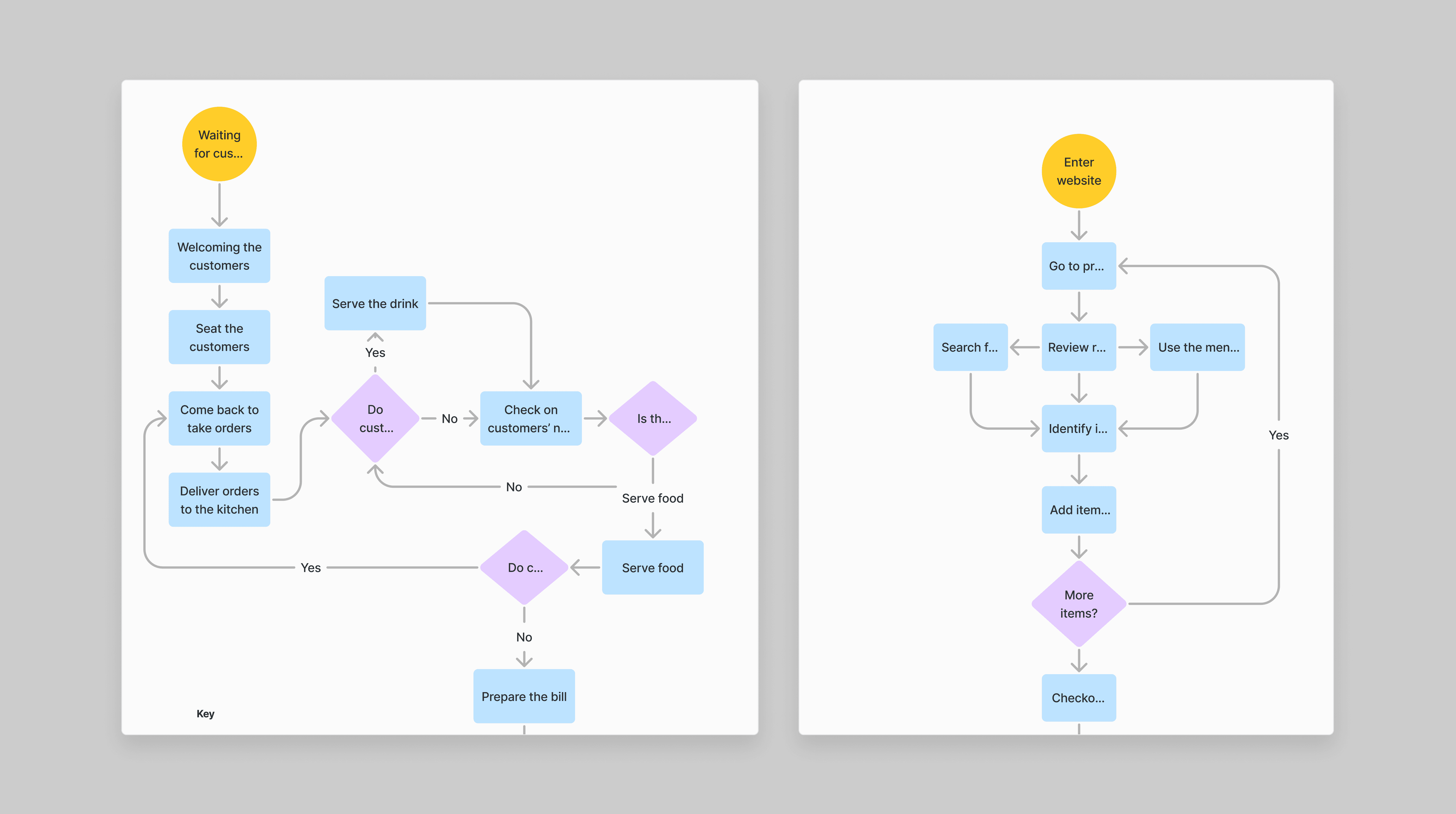
Task: Select the 'Is th...' decision diamond
Action: click(x=653, y=419)
